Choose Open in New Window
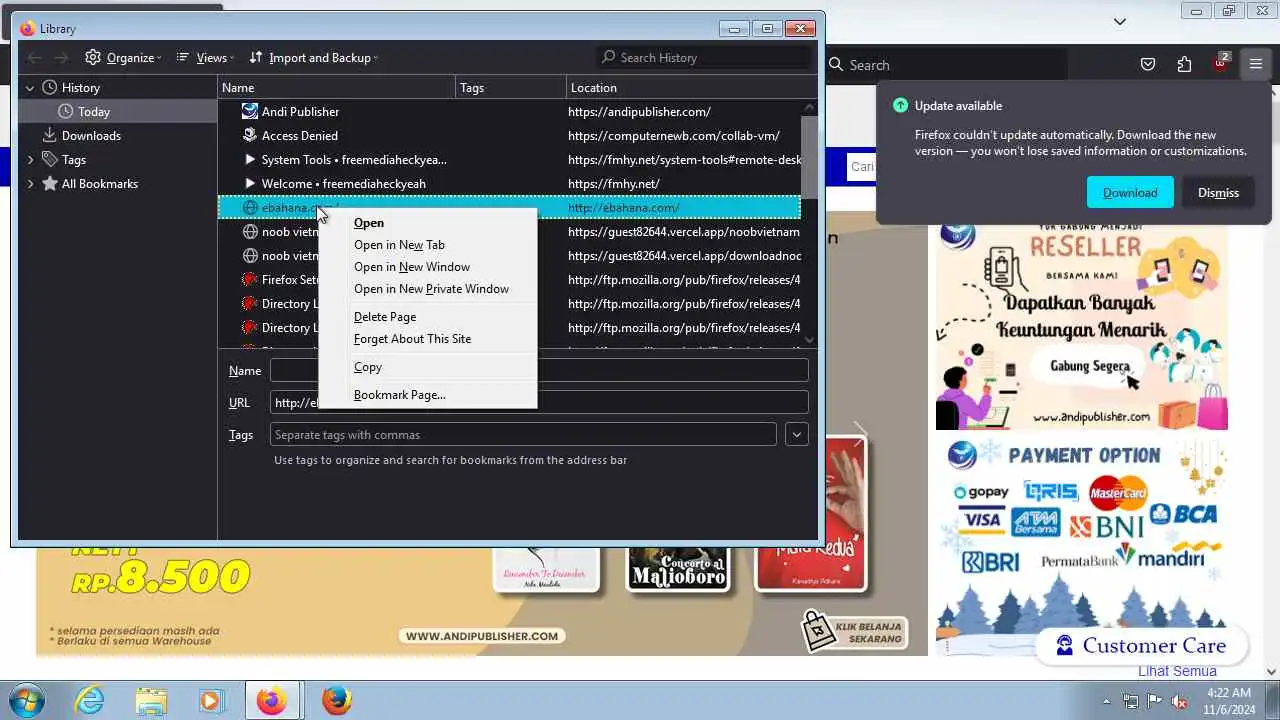1280x720 pixels. click(427, 267)
